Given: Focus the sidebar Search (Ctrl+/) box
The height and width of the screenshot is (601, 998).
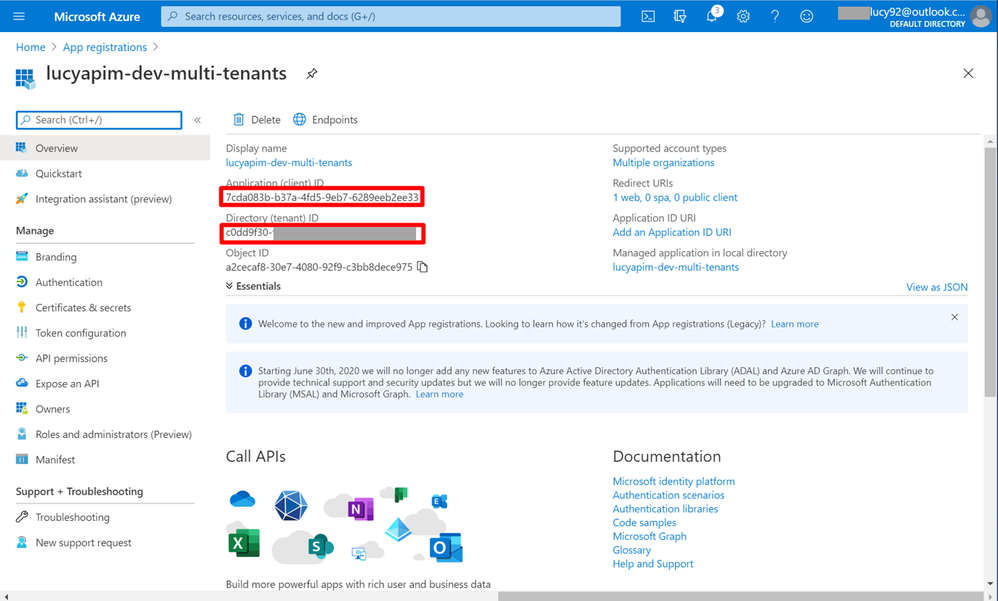Looking at the screenshot, I should pos(99,120).
